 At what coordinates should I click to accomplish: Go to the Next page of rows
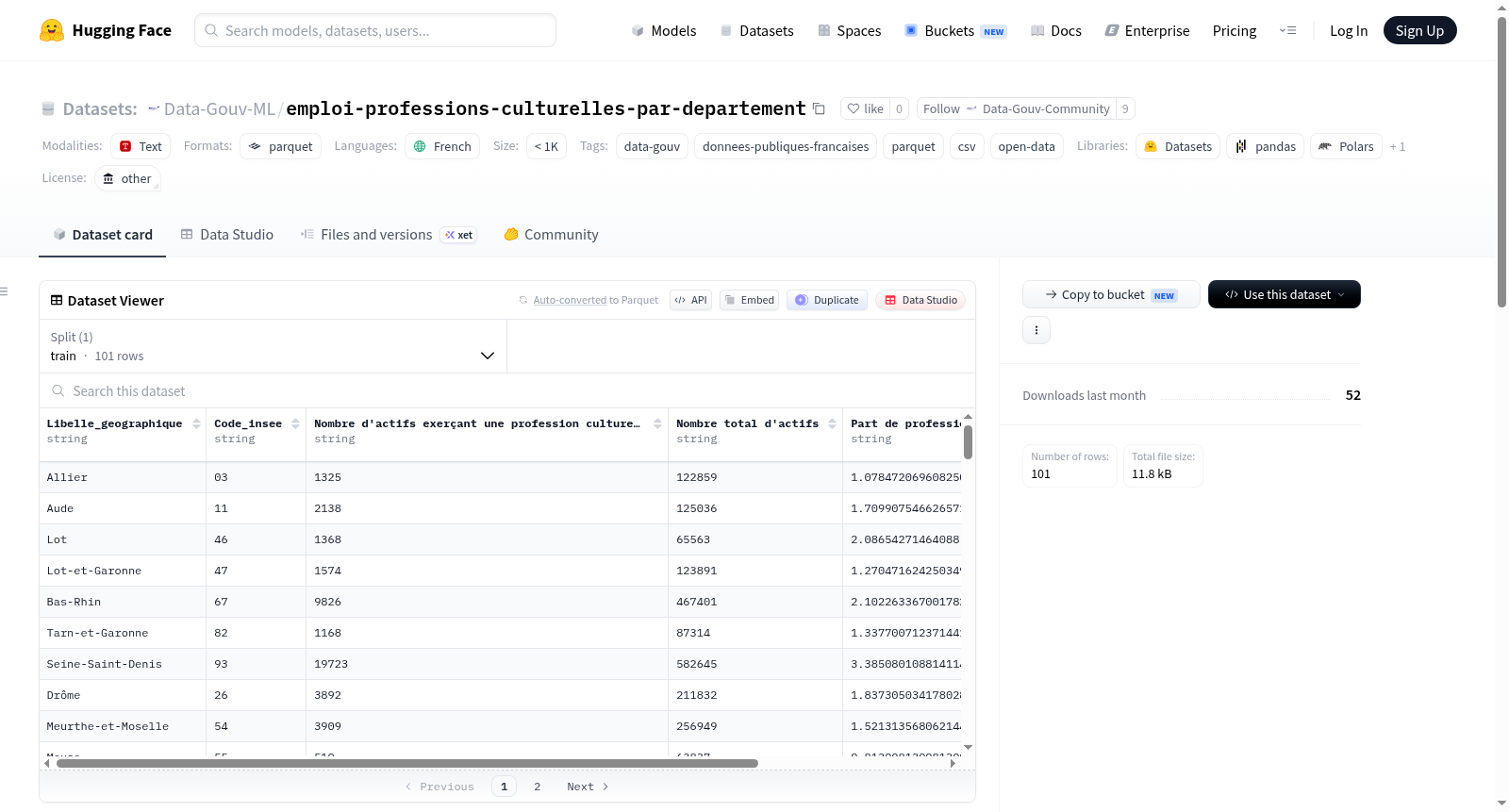[x=587, y=787]
